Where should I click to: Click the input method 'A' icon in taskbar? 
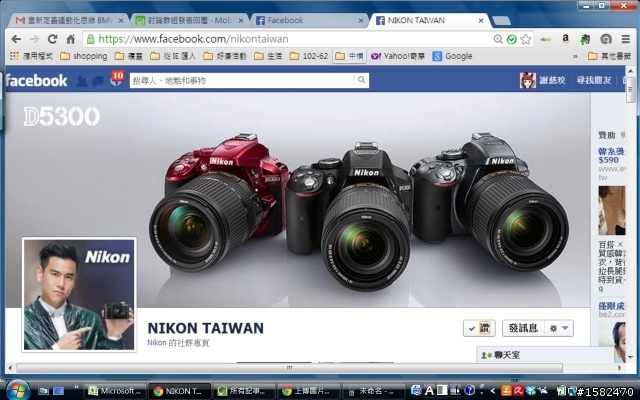429,391
